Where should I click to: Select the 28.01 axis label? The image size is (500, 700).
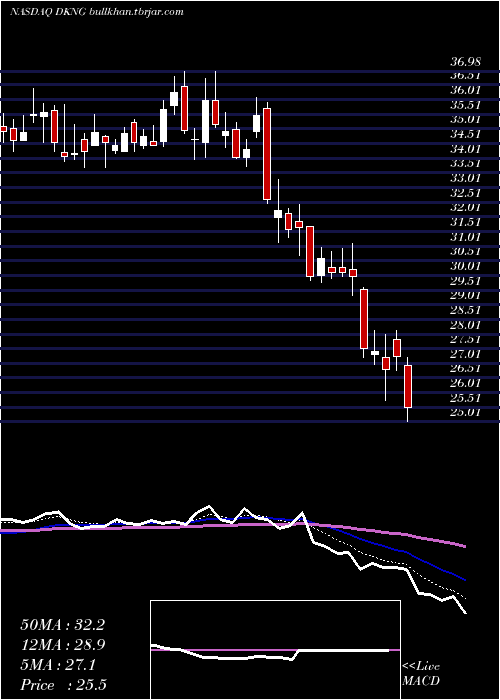pos(465,325)
